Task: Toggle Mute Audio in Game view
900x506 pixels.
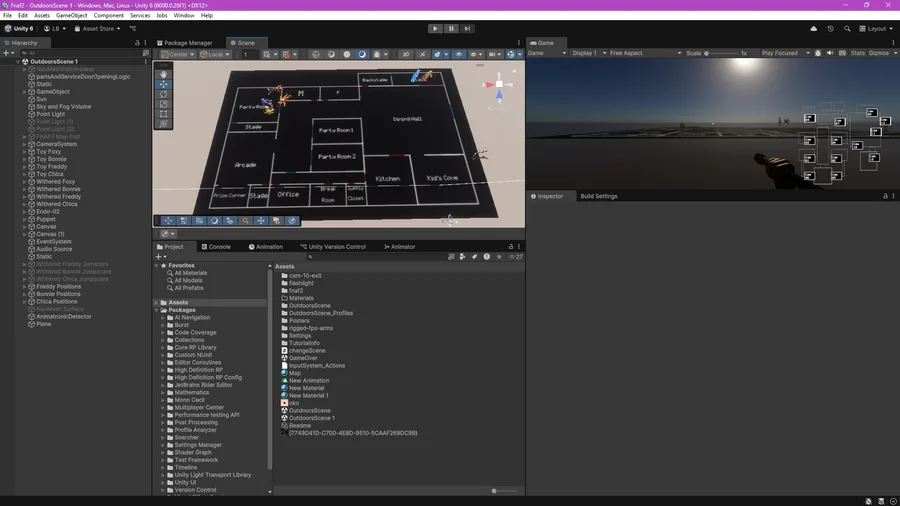Action: pos(830,53)
